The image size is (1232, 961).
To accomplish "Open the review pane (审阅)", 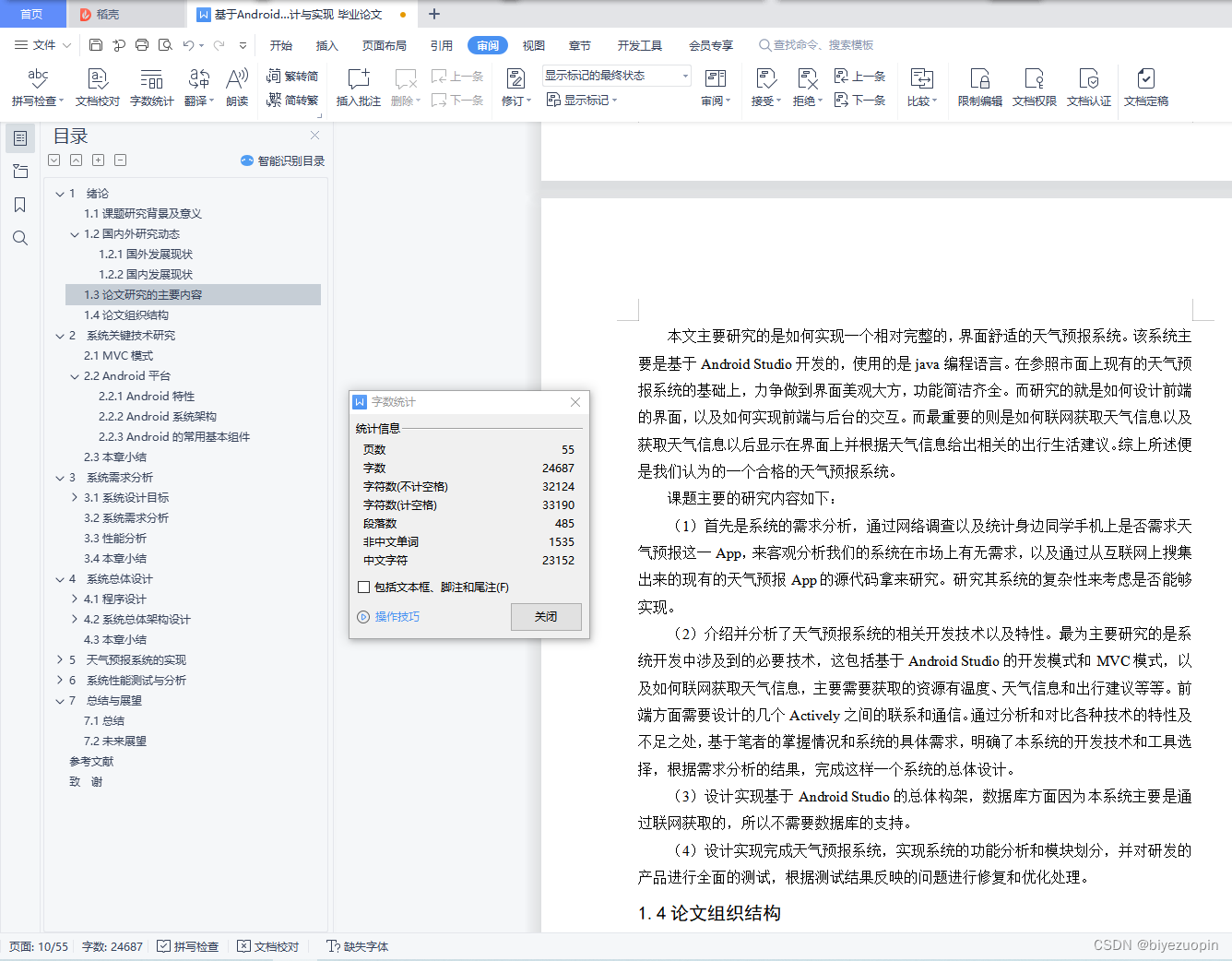I will tap(716, 88).
